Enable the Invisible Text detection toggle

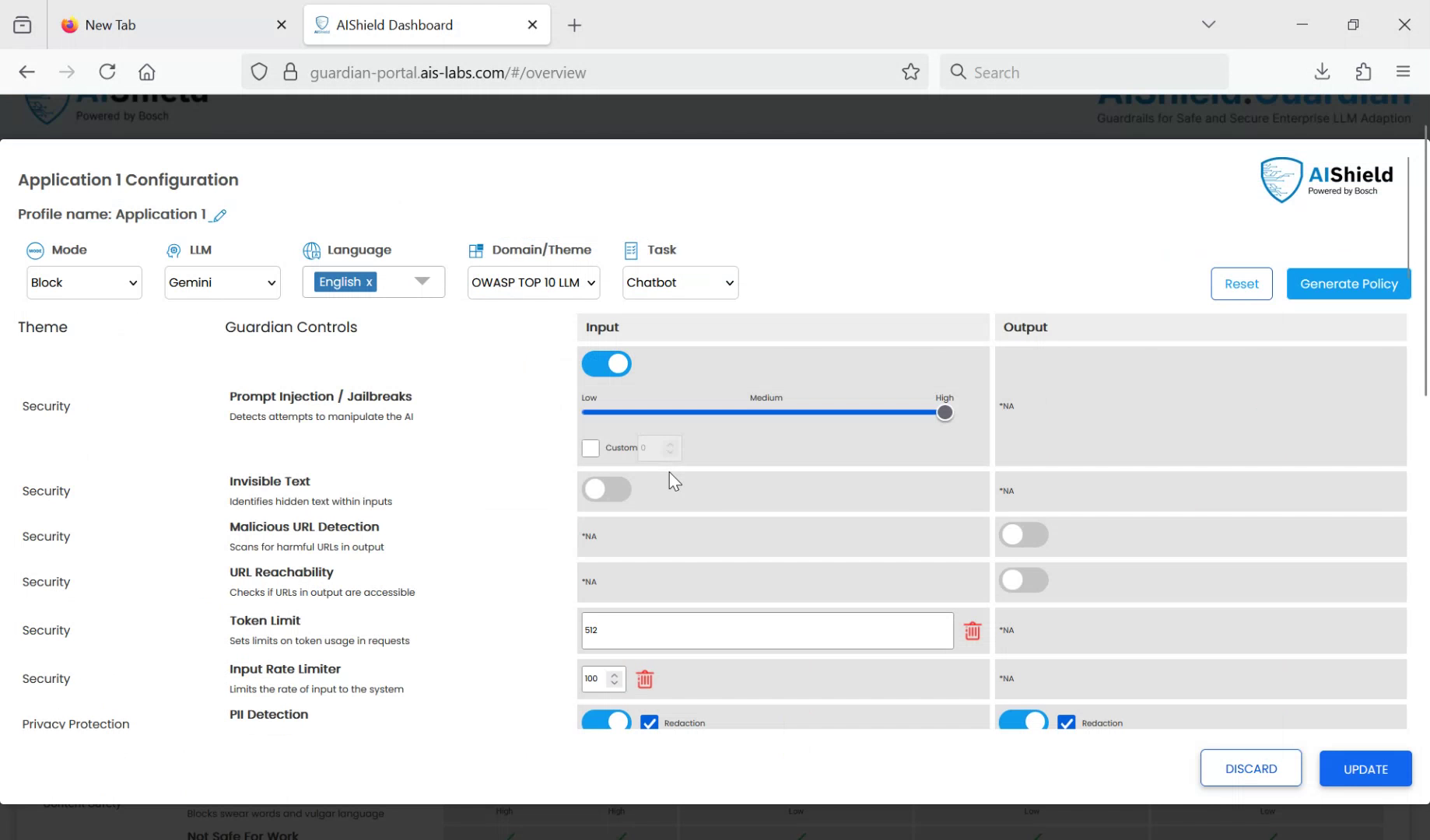tap(606, 489)
